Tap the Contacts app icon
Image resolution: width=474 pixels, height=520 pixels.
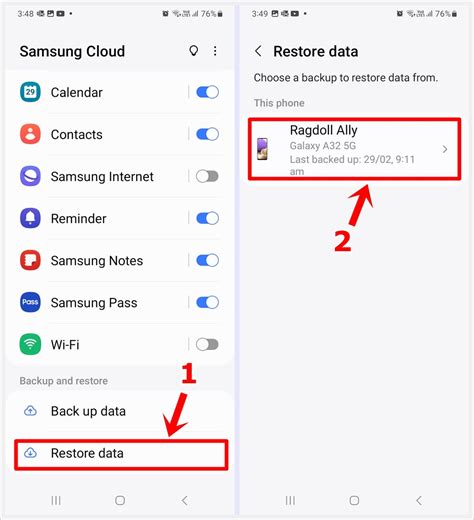tap(30, 134)
